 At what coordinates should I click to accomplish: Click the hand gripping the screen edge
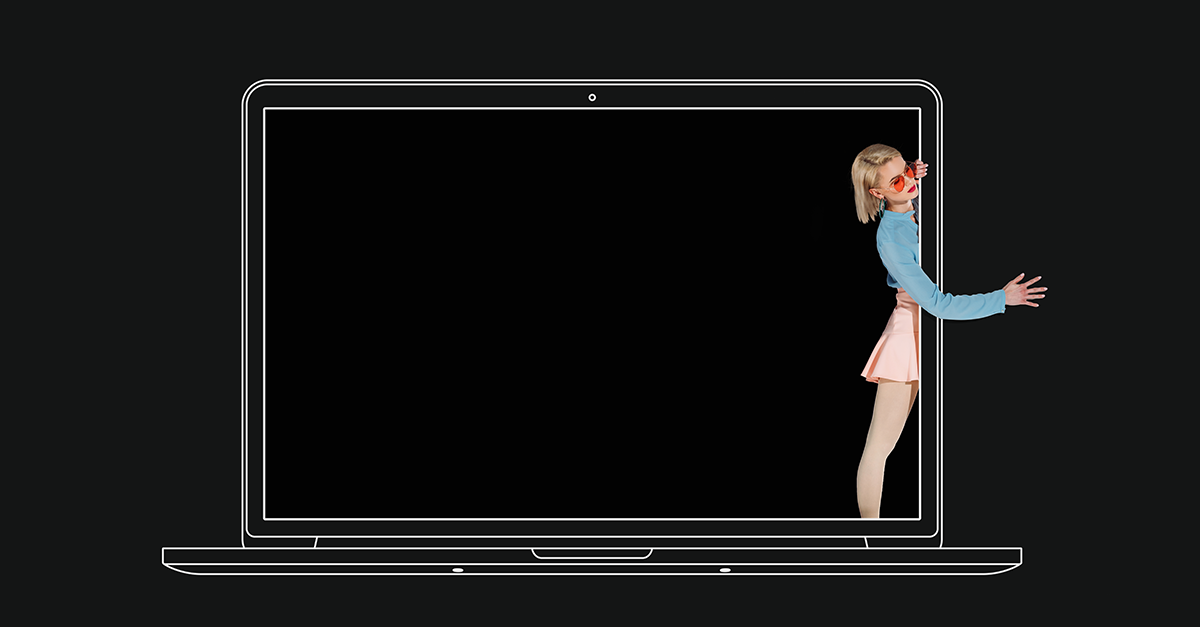click(x=919, y=168)
